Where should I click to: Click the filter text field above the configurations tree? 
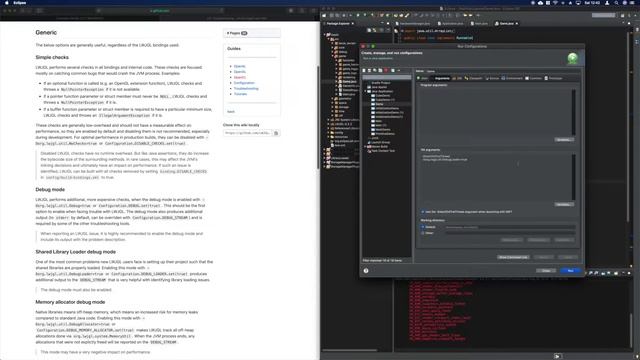click(x=387, y=77)
